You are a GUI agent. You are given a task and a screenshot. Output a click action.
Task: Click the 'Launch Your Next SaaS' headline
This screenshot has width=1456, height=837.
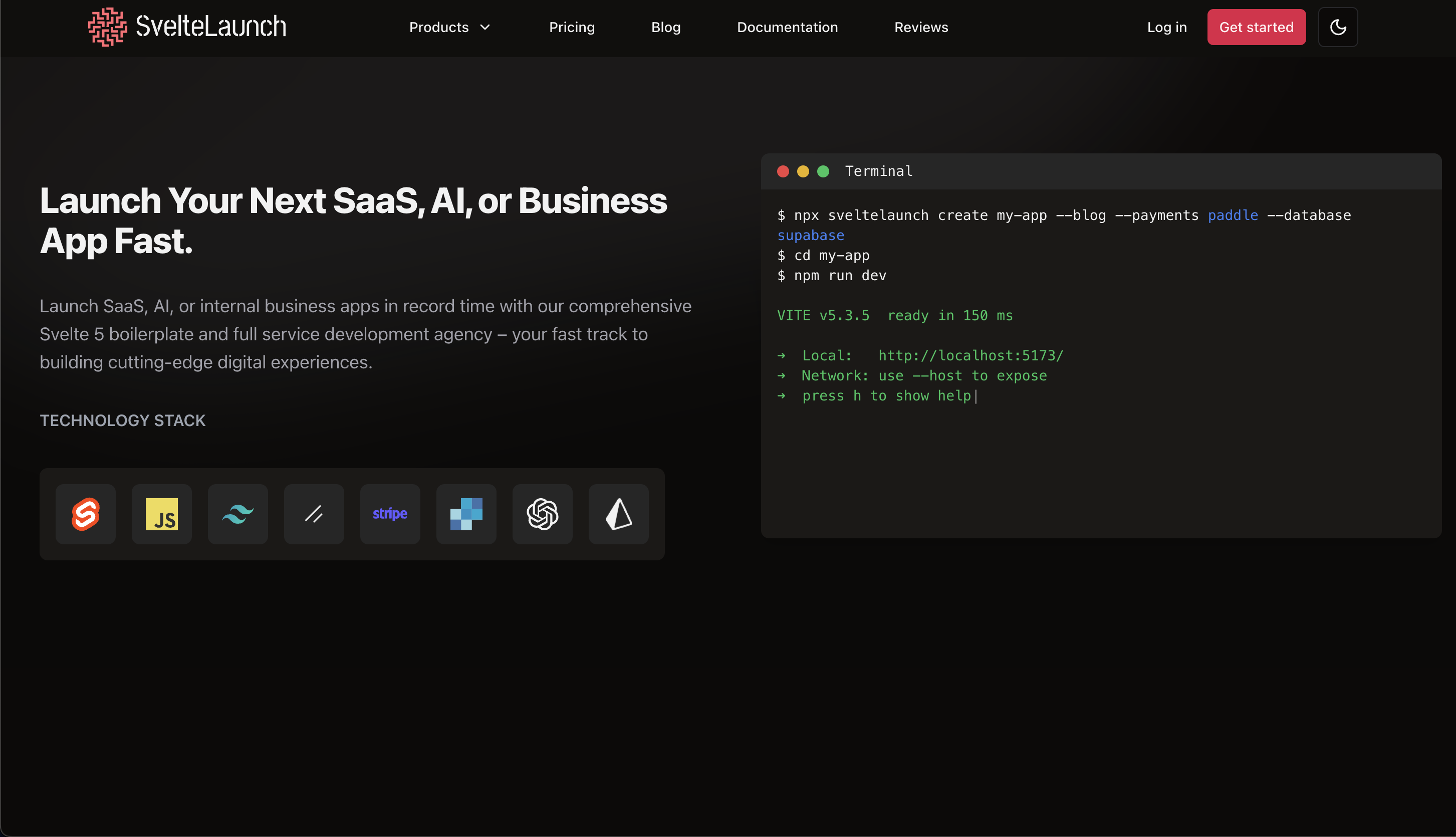coord(353,221)
